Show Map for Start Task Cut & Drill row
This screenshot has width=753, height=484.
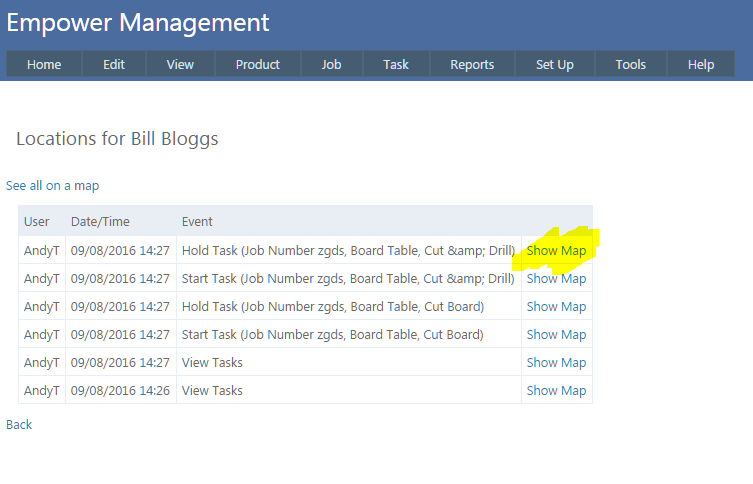(x=556, y=279)
